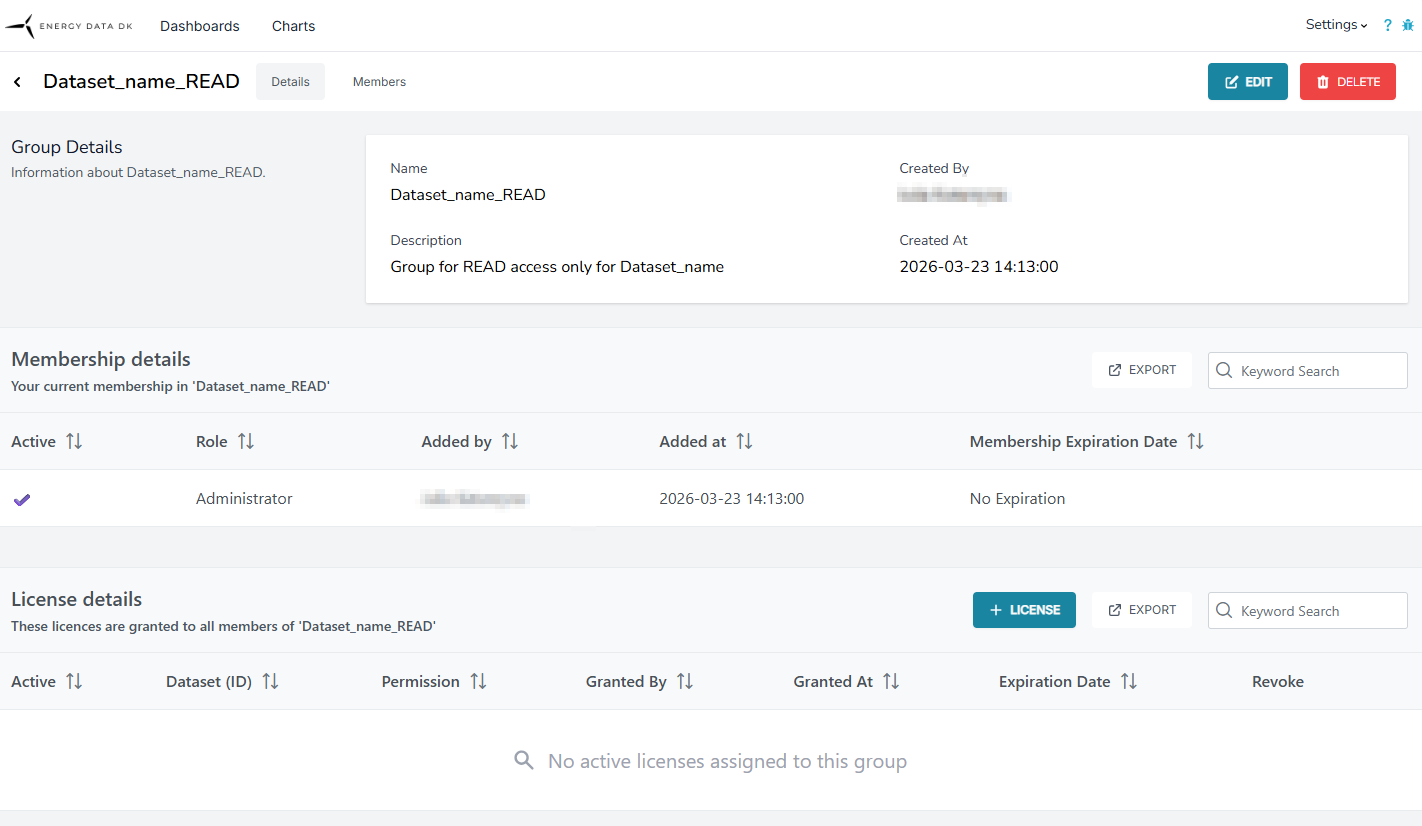Click the purple active checkmark in membership row
Viewport: 1422px width, 826px height.
pyautogui.click(x=22, y=499)
